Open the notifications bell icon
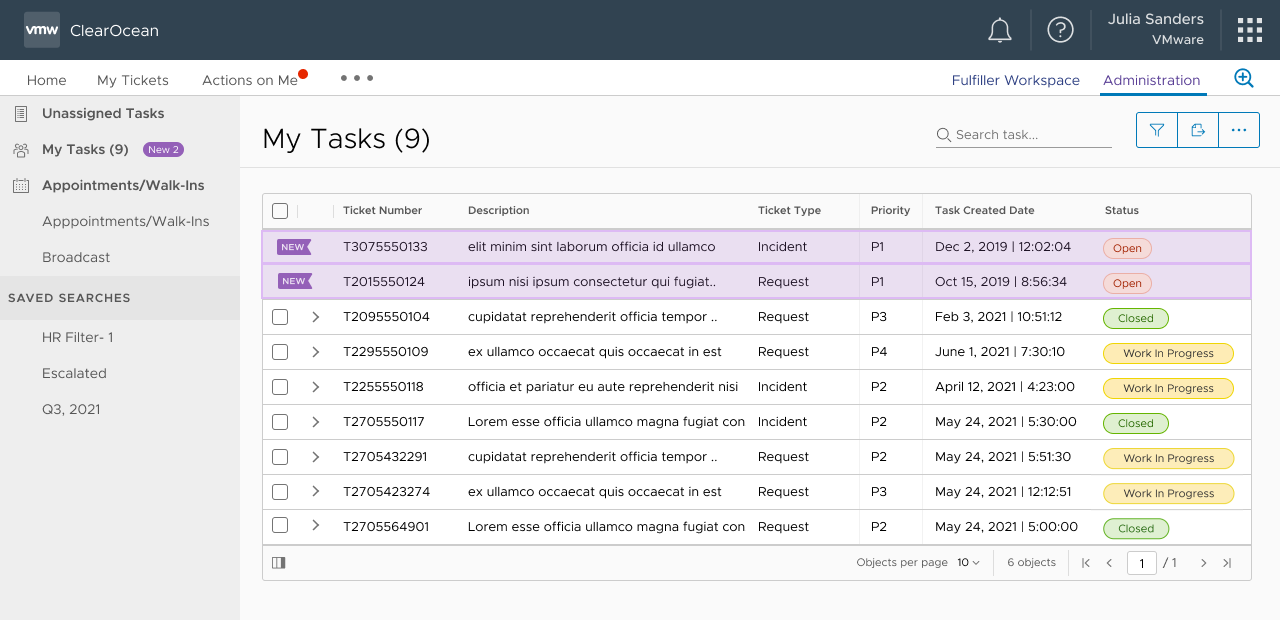 point(999,30)
